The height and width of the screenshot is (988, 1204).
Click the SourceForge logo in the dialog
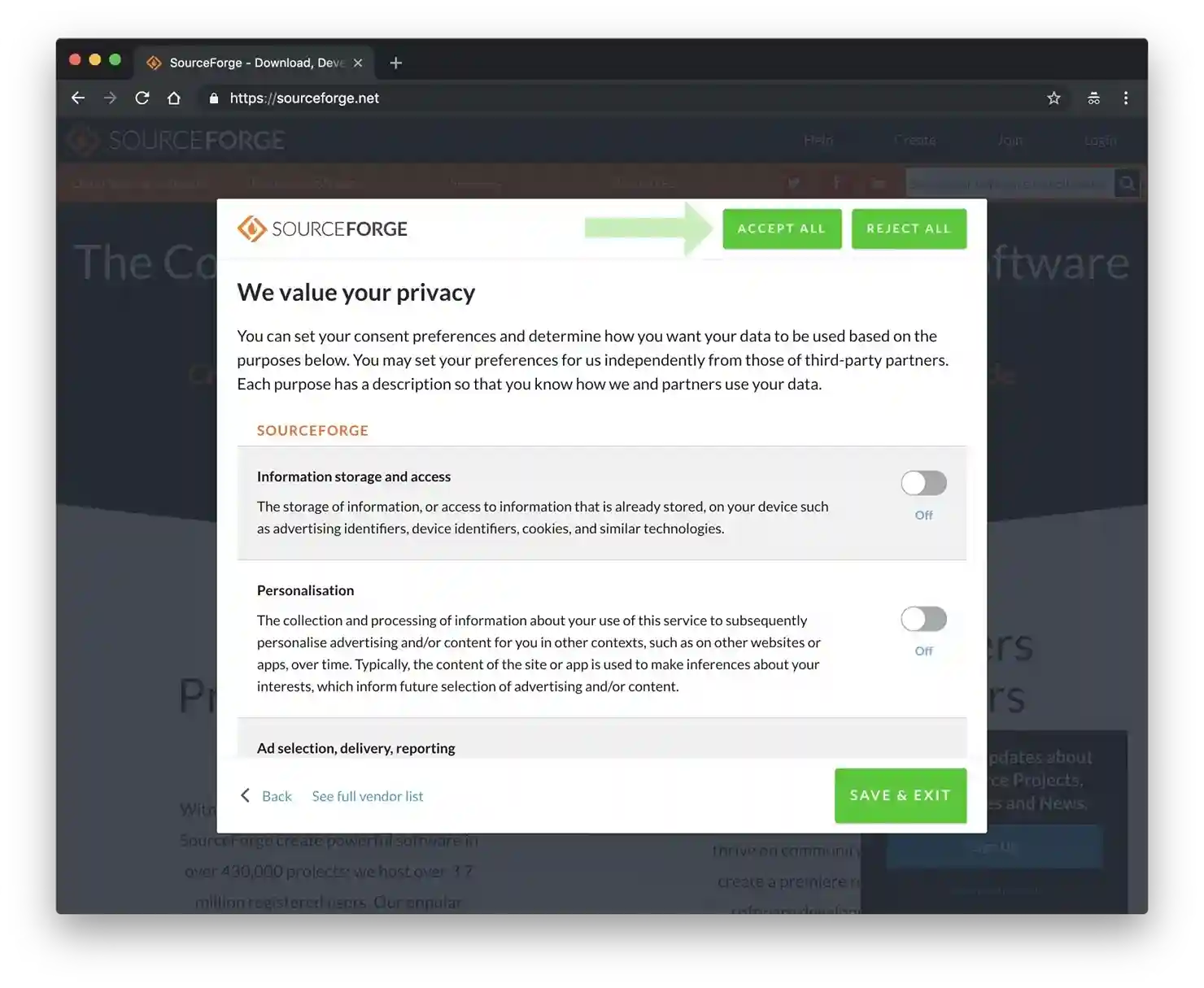tap(322, 229)
